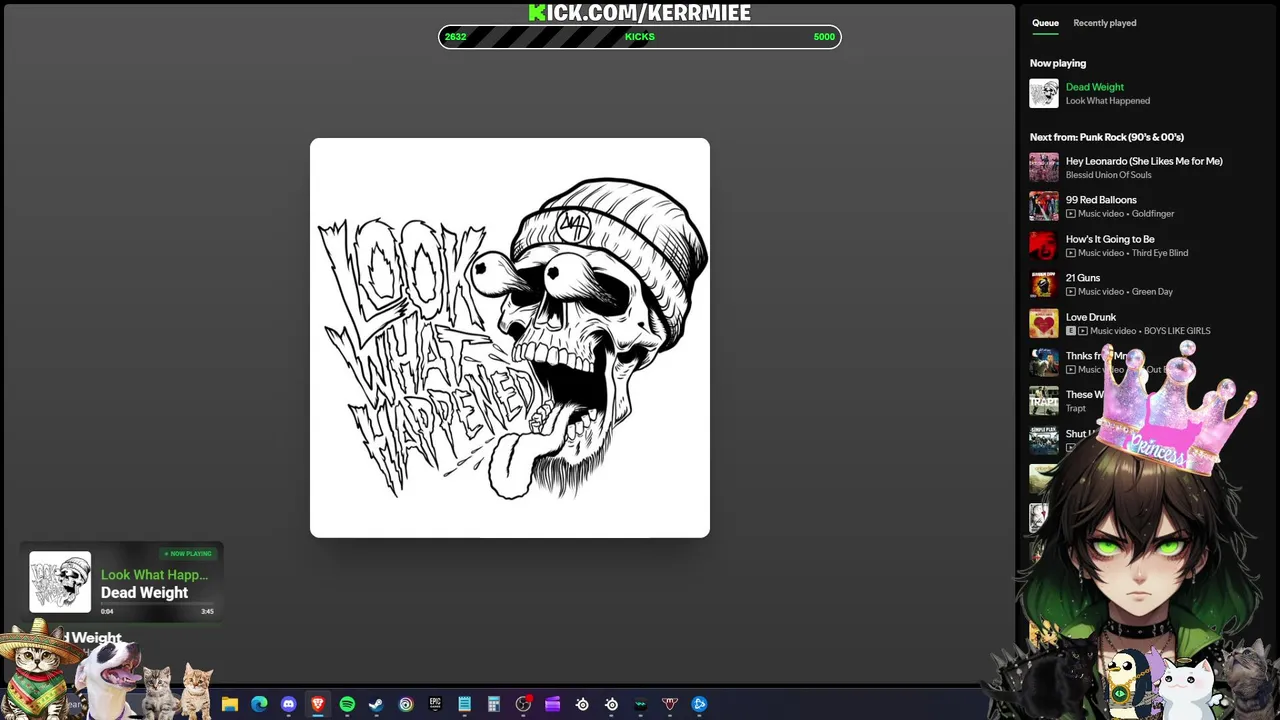
Task: Play 21 Guns from the queue
Action: pyautogui.click(x=1083, y=278)
